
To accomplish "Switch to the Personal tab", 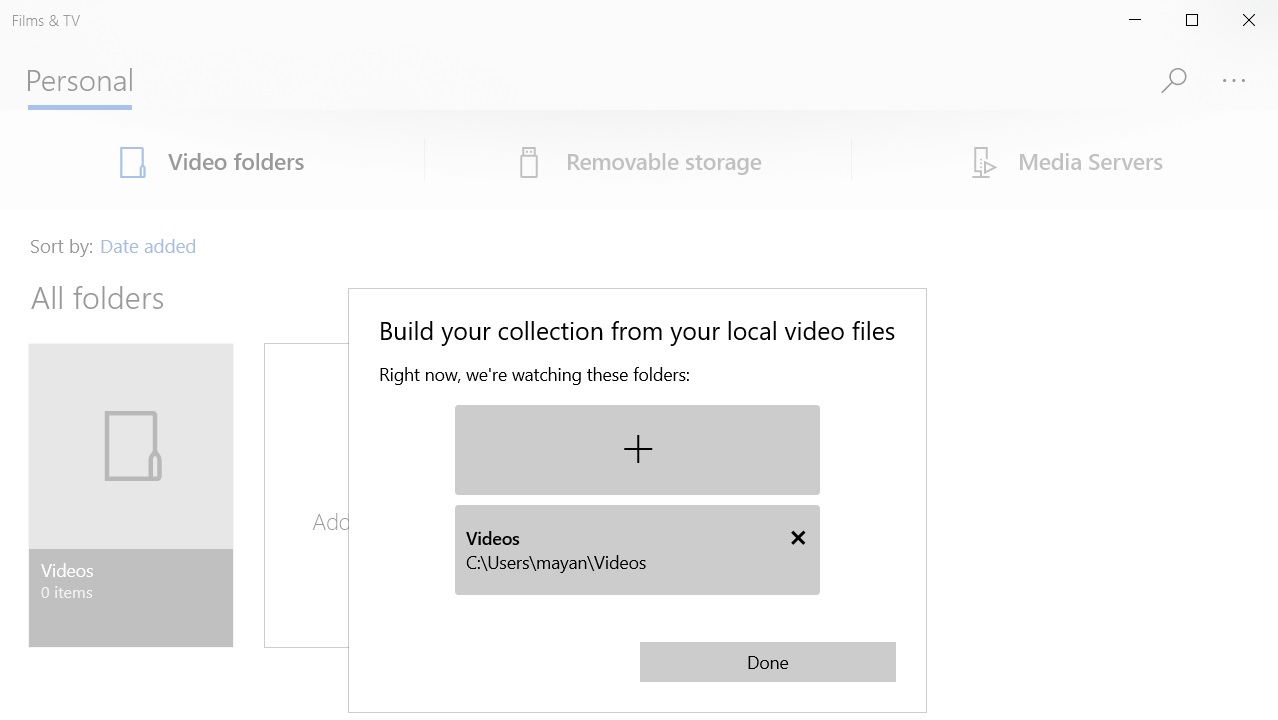I will 79,80.
